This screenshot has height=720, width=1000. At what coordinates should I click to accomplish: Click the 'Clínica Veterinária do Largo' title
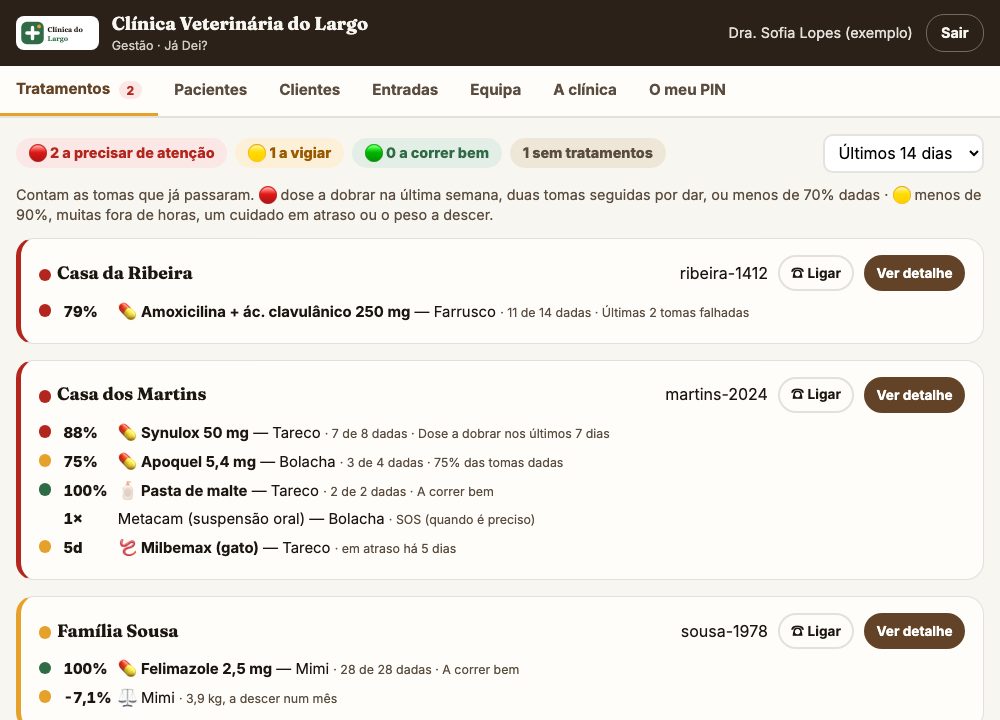[240, 24]
